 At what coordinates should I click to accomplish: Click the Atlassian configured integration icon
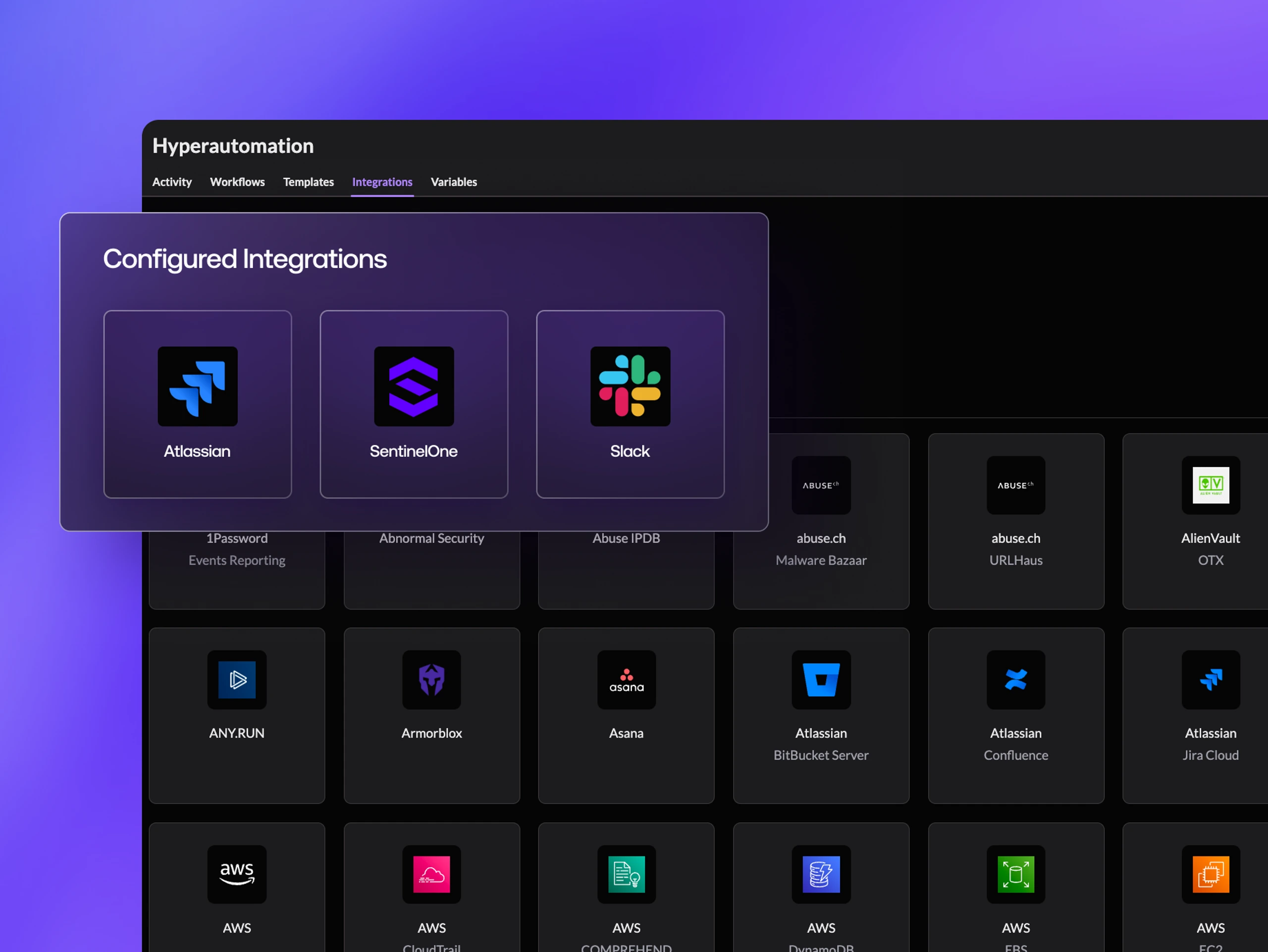point(198,386)
